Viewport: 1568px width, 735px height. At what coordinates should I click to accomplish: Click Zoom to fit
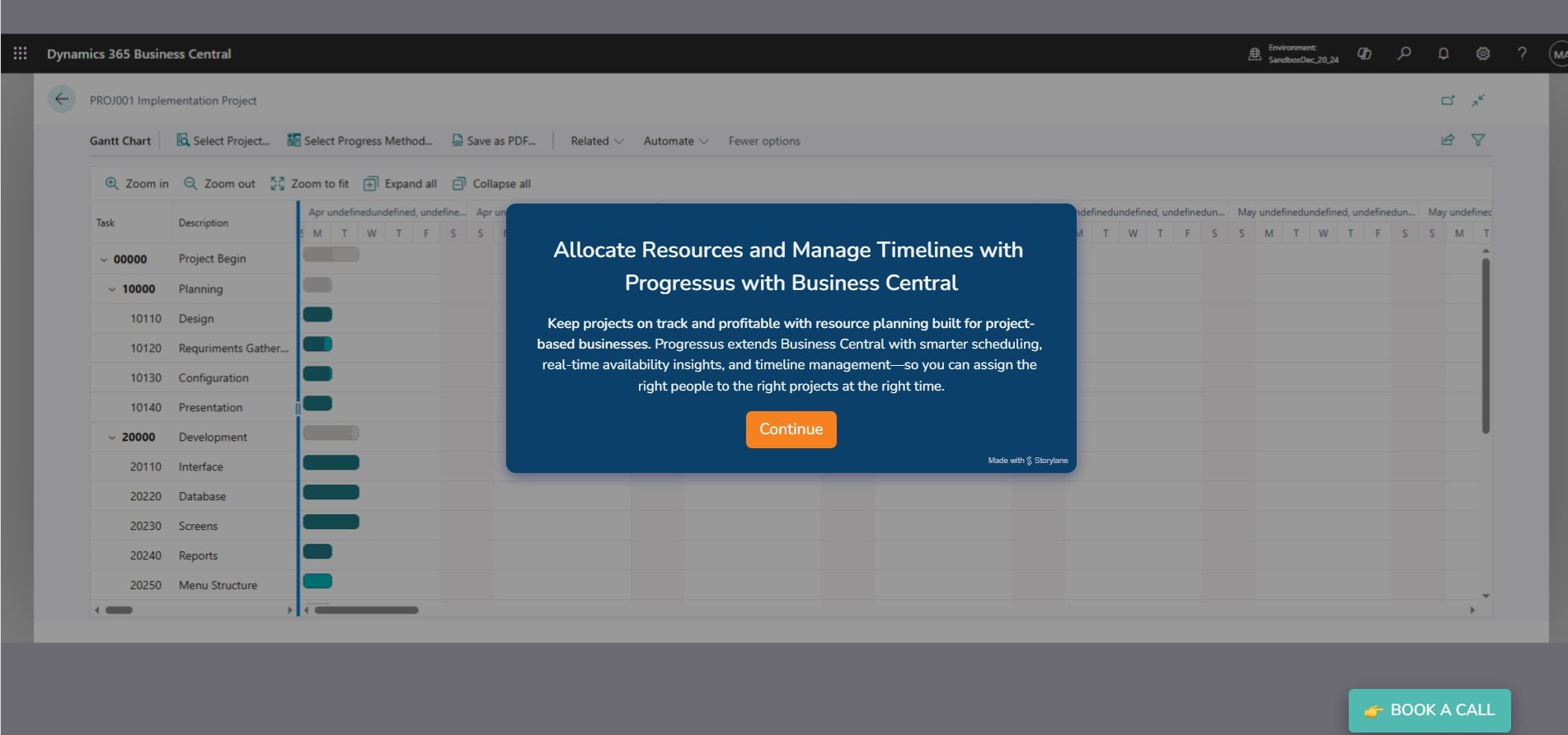coord(310,184)
